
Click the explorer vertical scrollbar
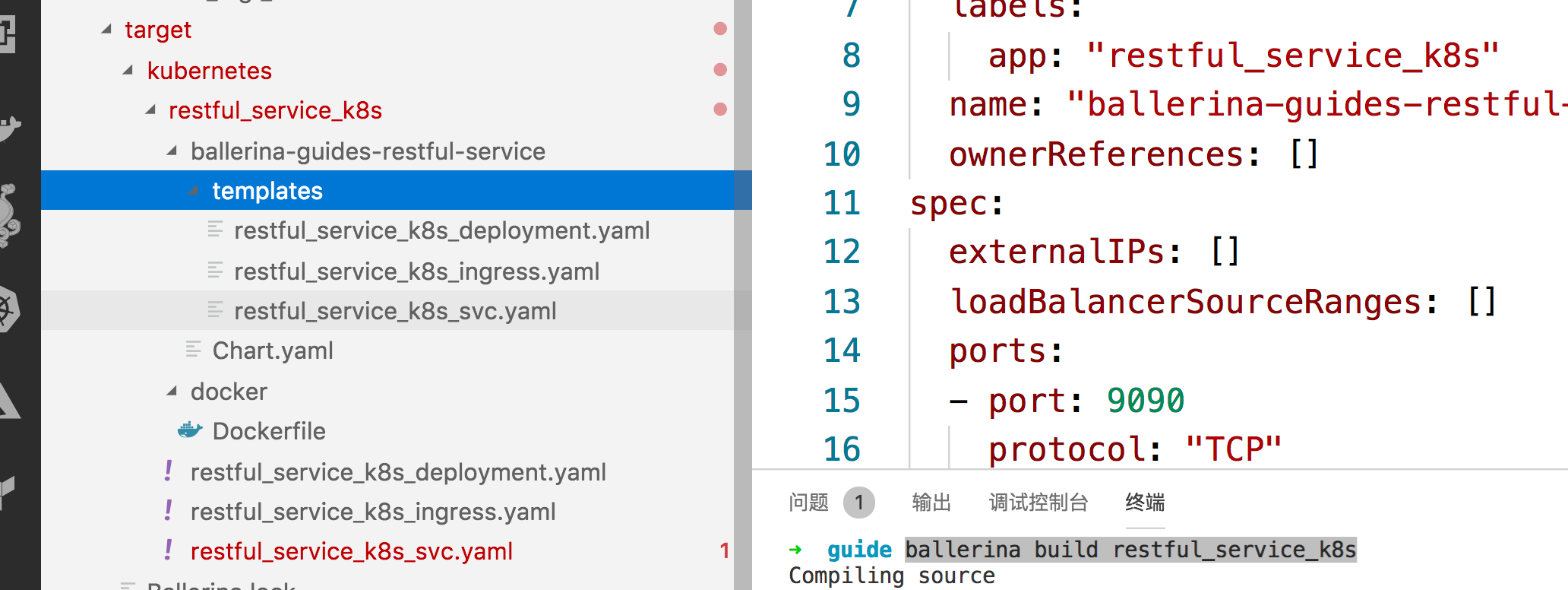743,295
